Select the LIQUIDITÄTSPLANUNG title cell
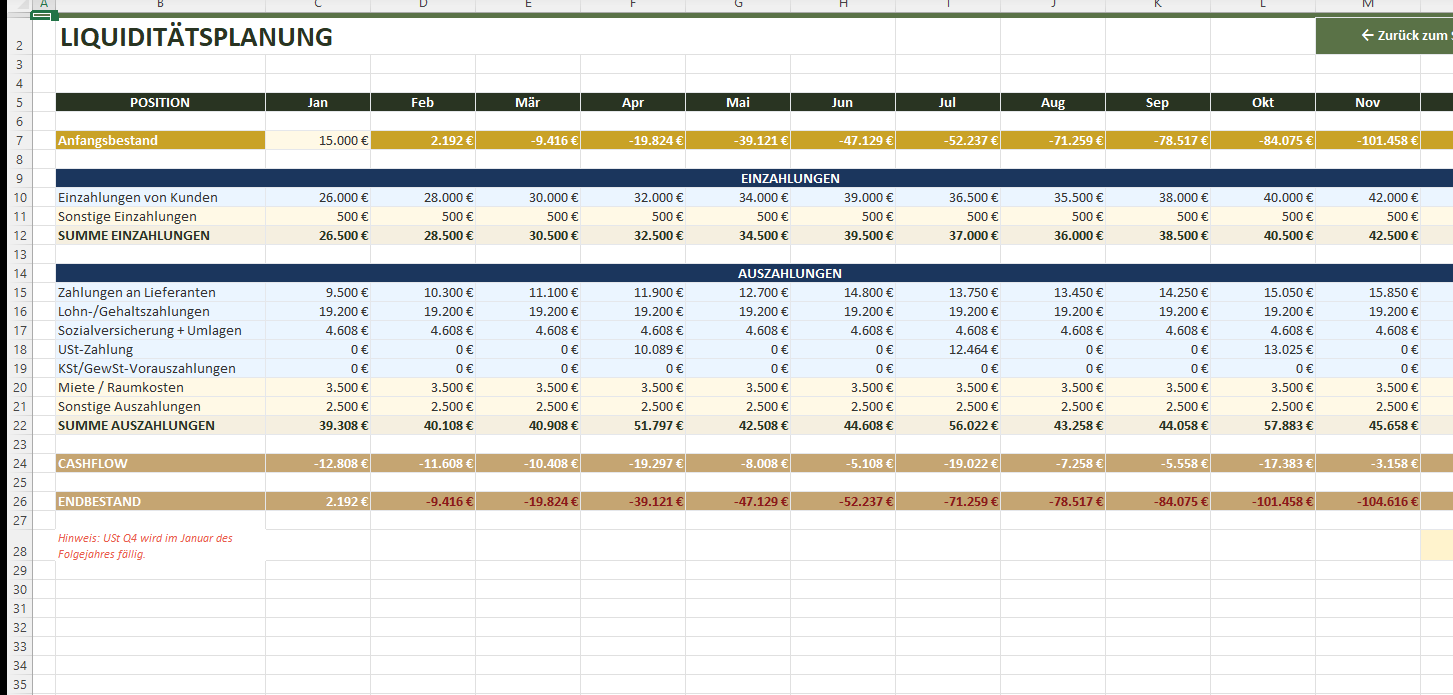Image resolution: width=1453 pixels, height=695 pixels. click(196, 38)
